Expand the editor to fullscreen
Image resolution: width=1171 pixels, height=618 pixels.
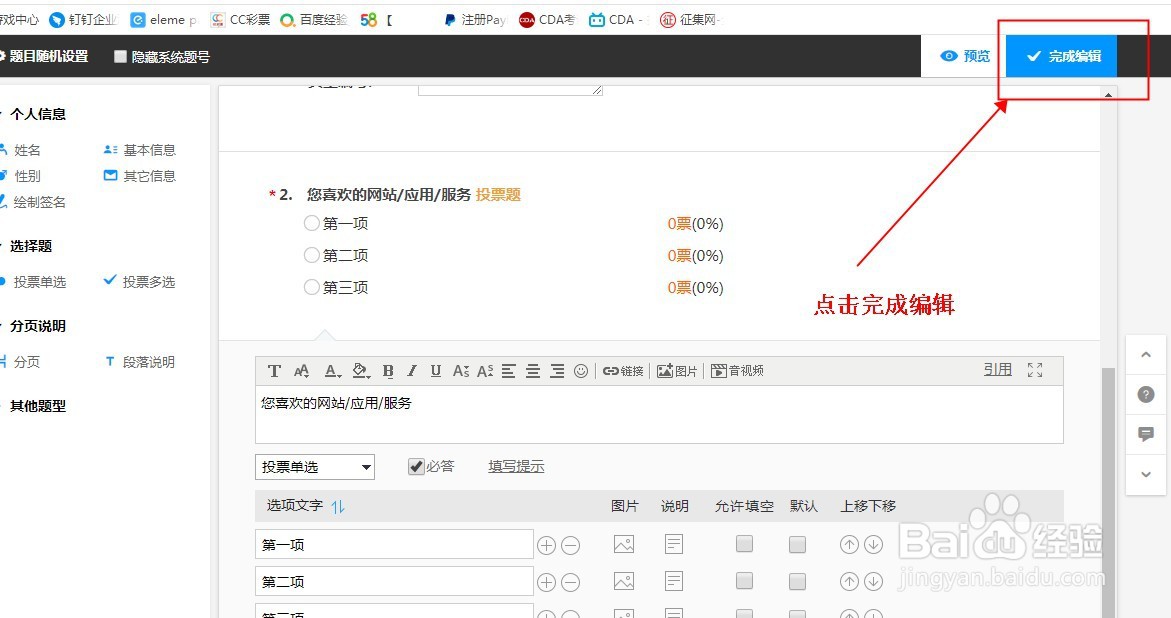[x=1035, y=370]
